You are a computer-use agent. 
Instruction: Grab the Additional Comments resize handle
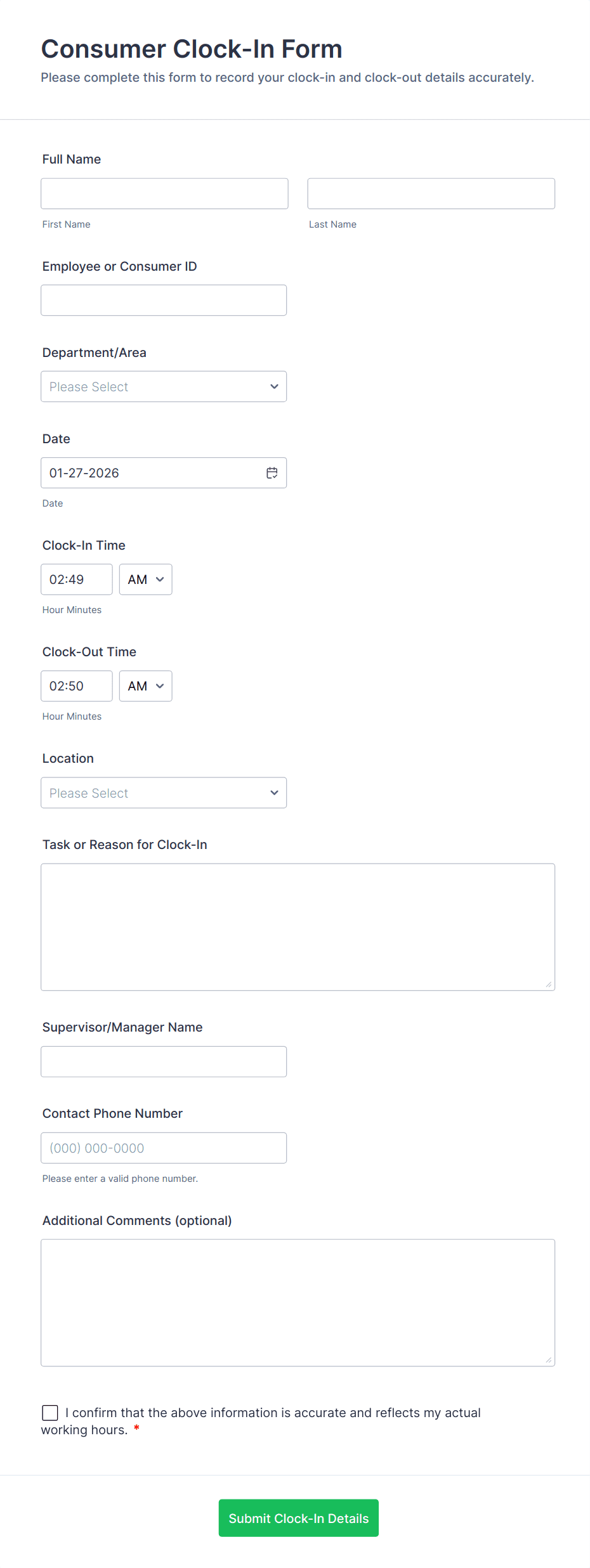[x=549, y=1360]
